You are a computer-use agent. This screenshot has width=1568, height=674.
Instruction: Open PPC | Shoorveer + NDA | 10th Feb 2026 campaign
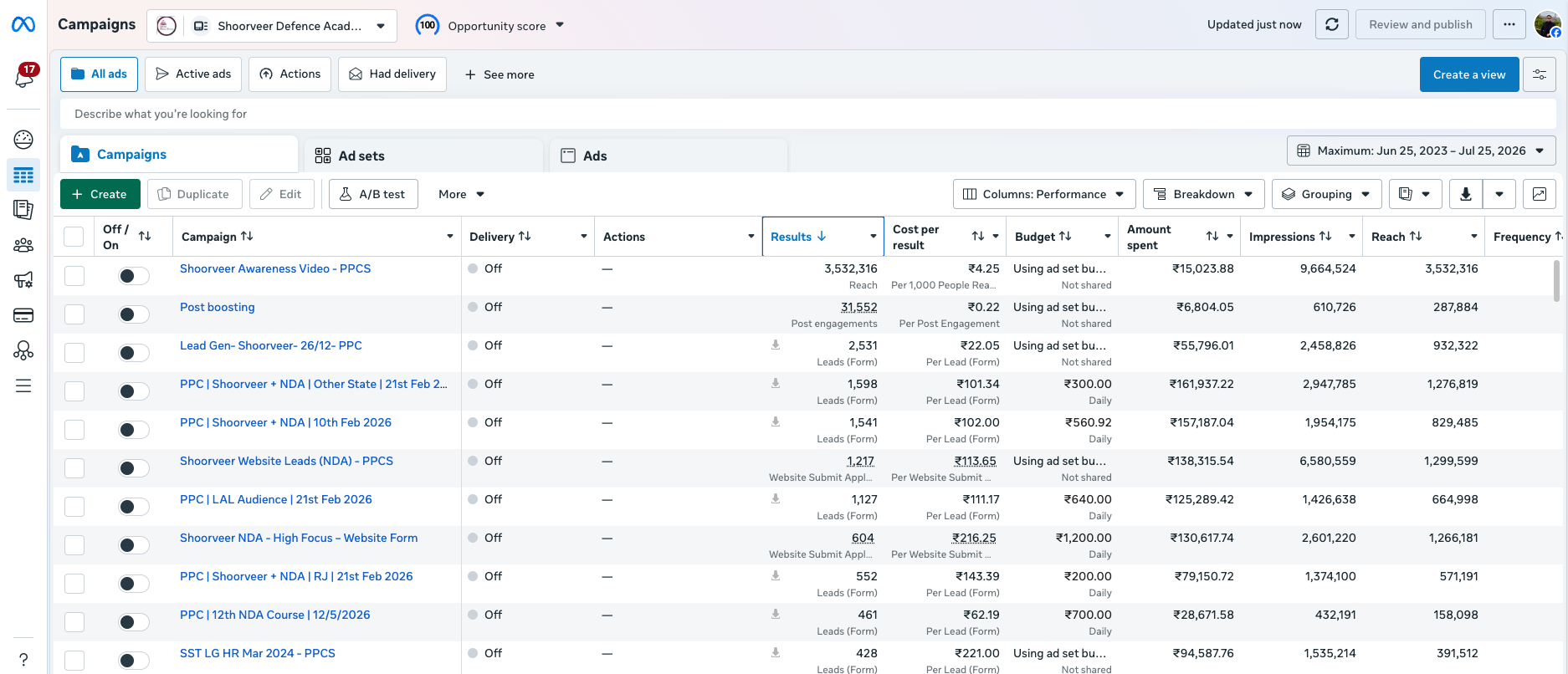285,422
